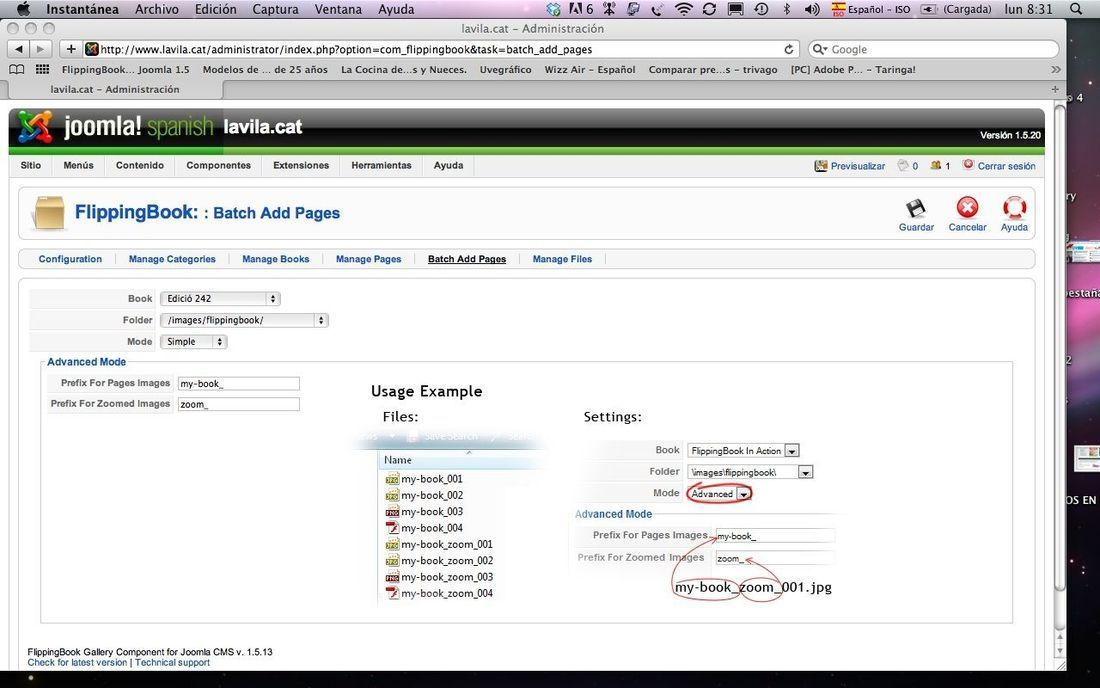This screenshot has width=1100, height=688.
Task: Open the volume control in menu bar
Action: [812, 9]
